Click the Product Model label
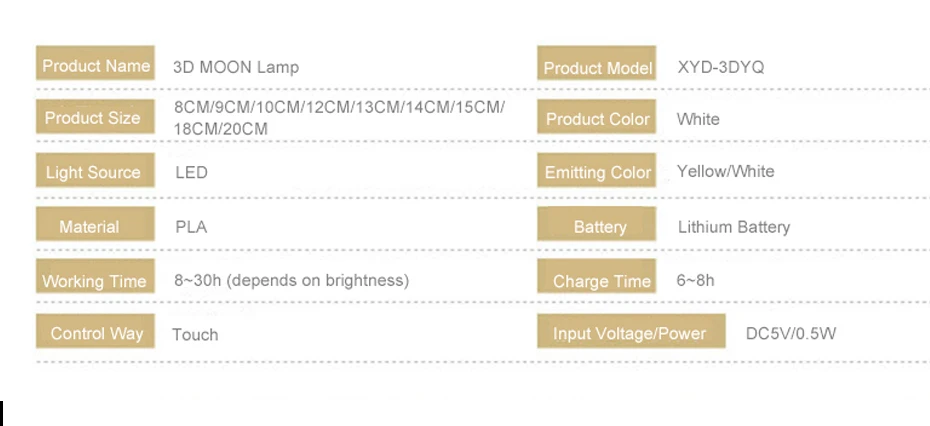Image resolution: width=930 pixels, height=426 pixels. click(x=597, y=67)
